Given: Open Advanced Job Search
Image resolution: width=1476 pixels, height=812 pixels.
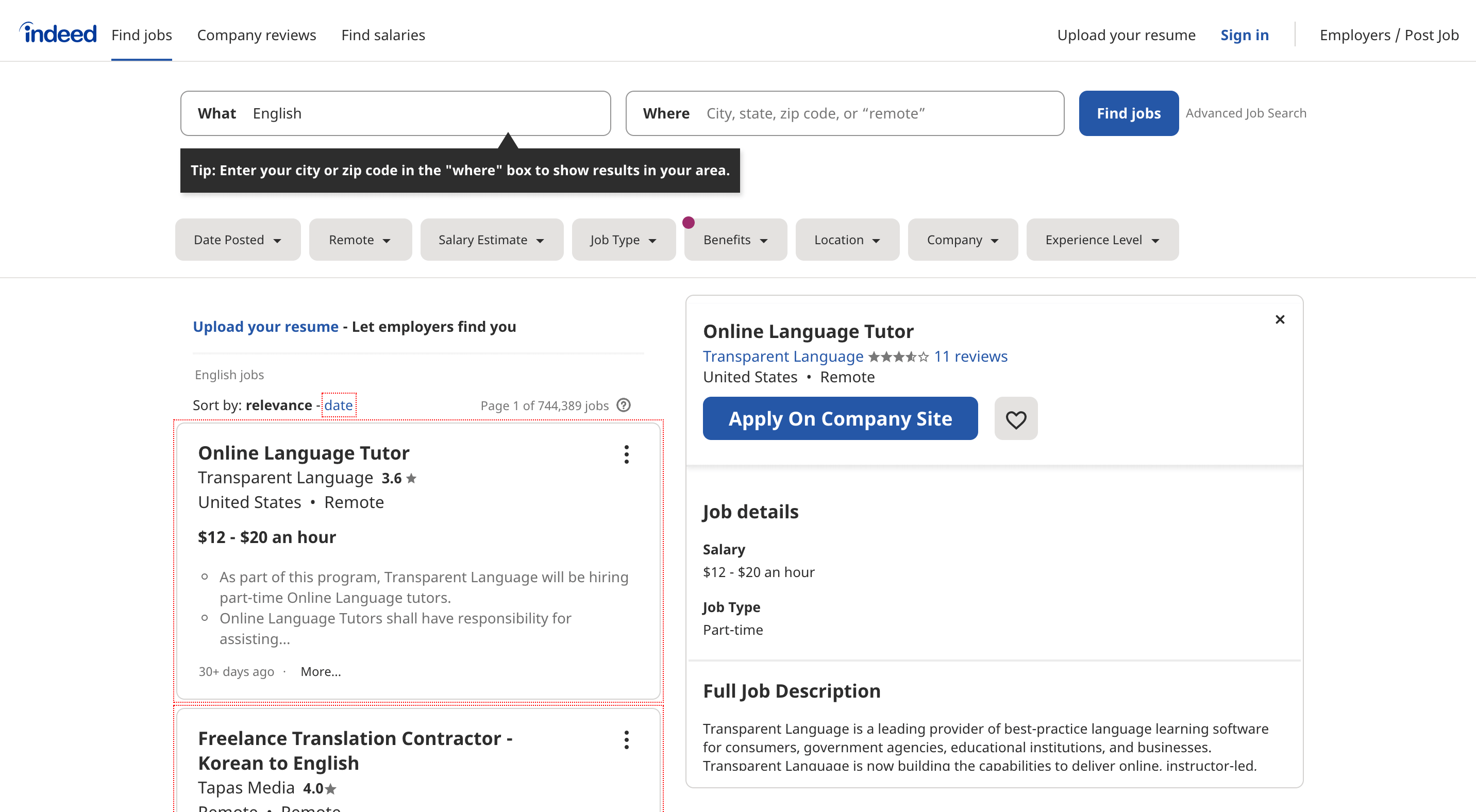Looking at the screenshot, I should click(1246, 113).
